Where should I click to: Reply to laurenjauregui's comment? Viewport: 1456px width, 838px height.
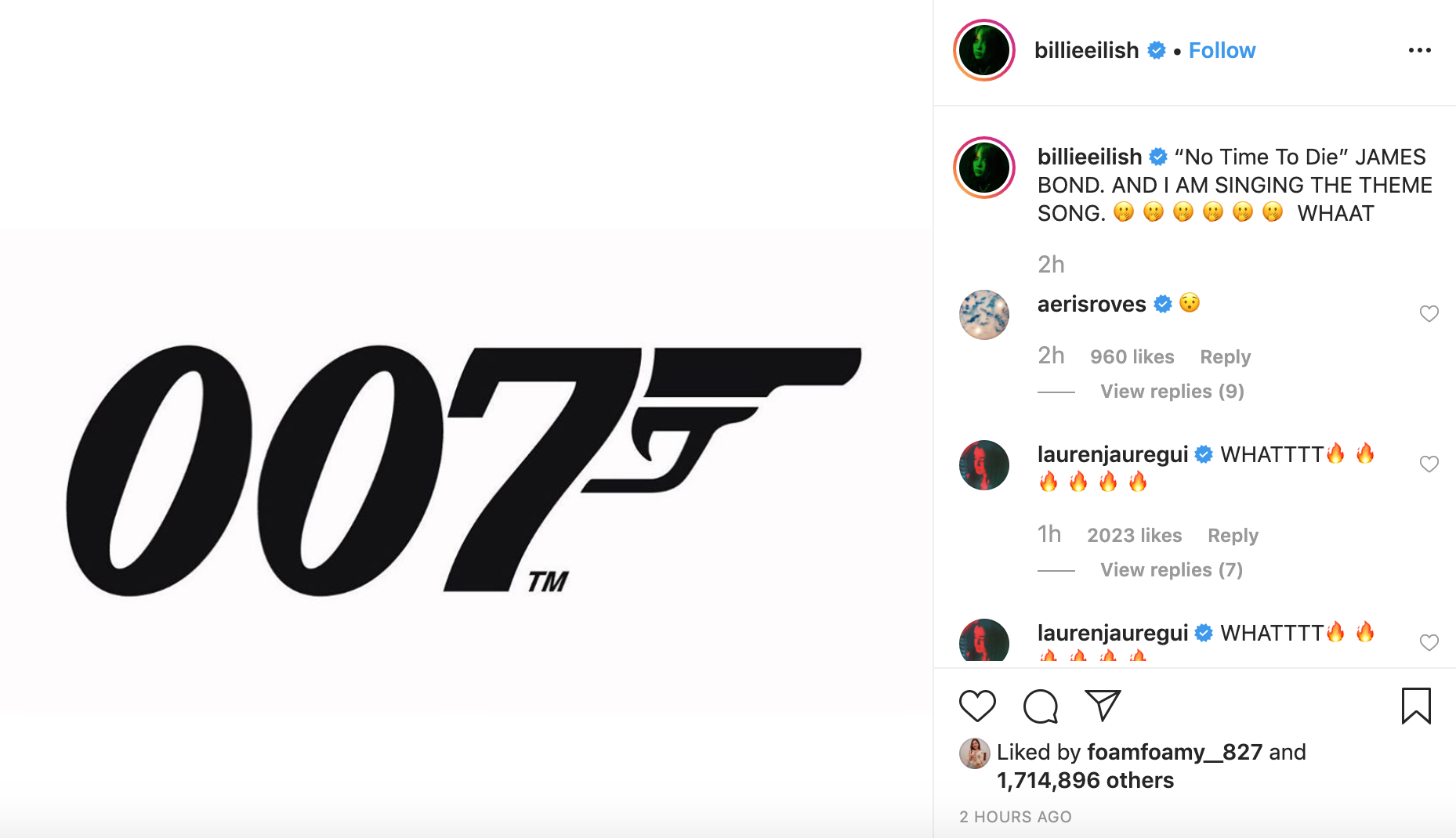point(1233,536)
